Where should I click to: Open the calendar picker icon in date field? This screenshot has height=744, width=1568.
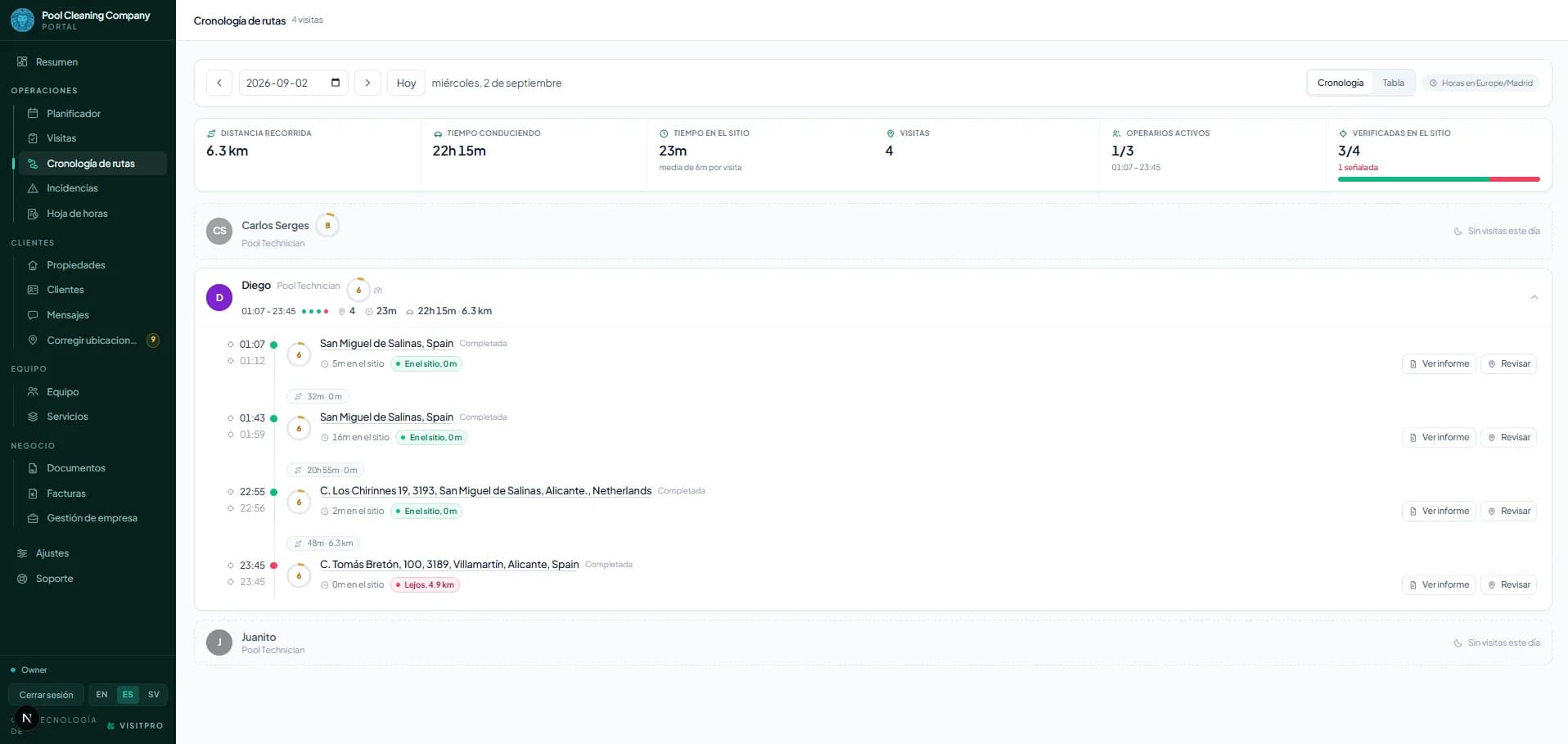pos(336,83)
